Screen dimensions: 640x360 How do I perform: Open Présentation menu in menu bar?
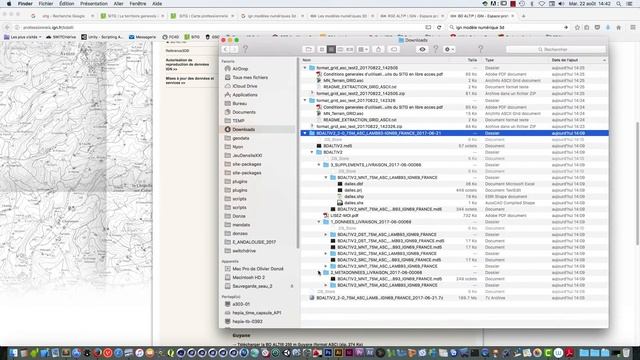pyautogui.click(x=94, y=4)
